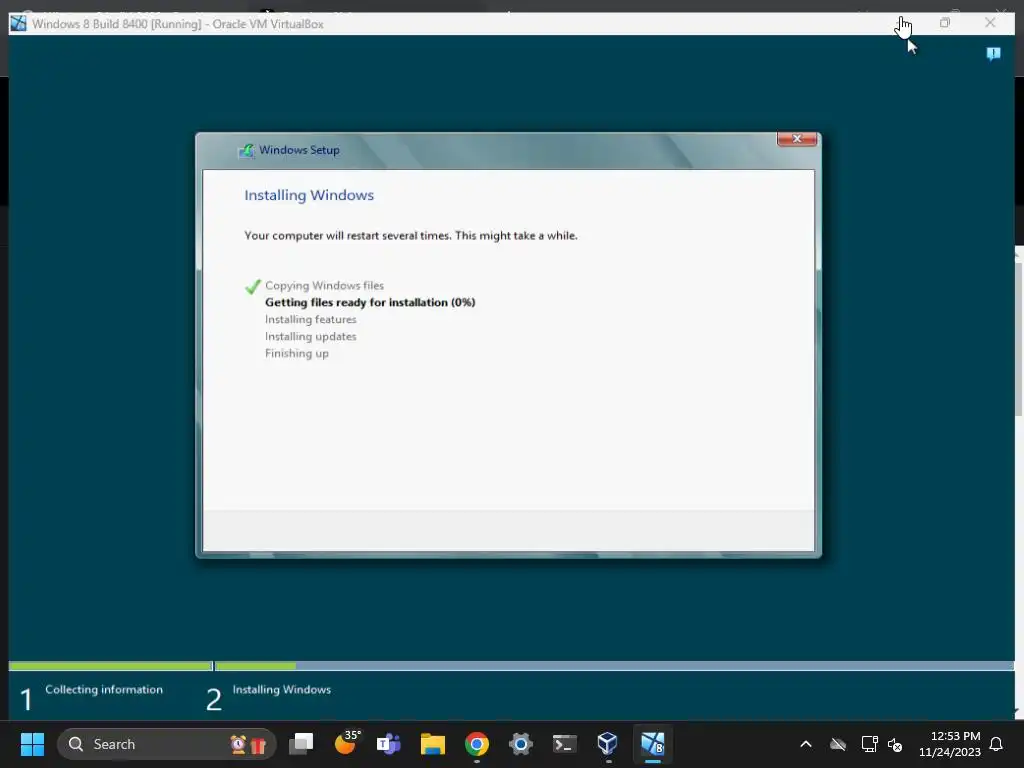Click the VirtualBox notification center icon

(x=993, y=53)
